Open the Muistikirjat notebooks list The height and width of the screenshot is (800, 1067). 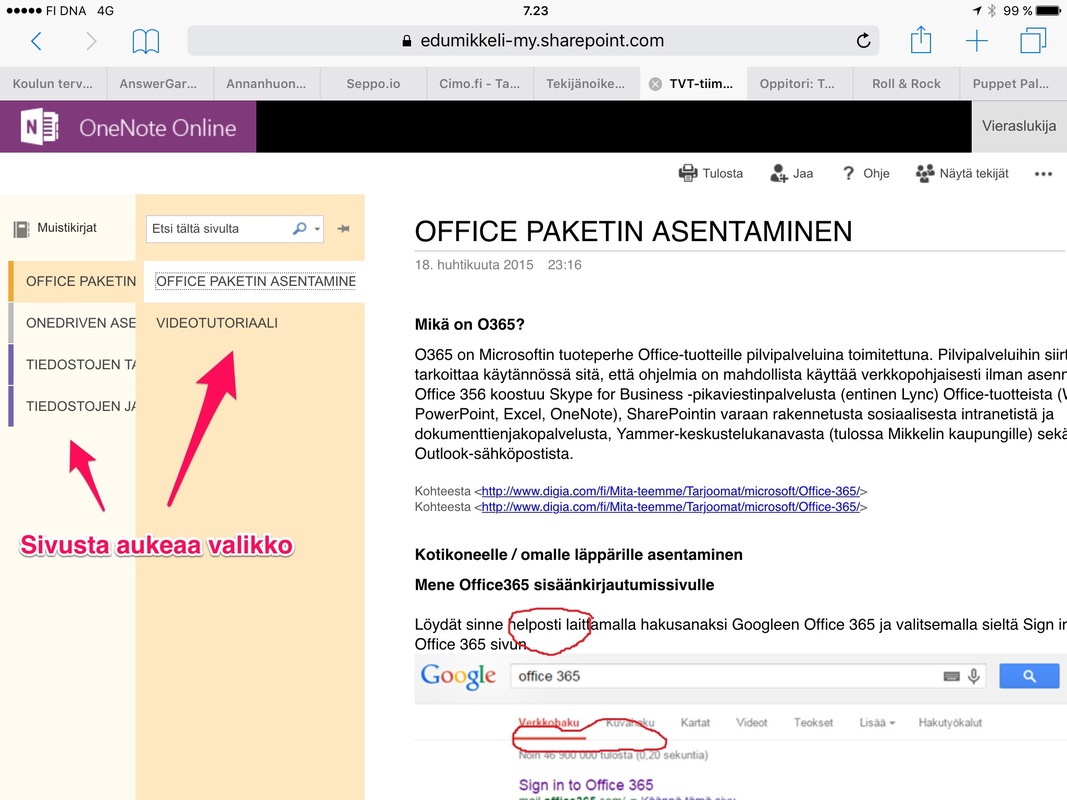pyautogui.click(x=56, y=228)
